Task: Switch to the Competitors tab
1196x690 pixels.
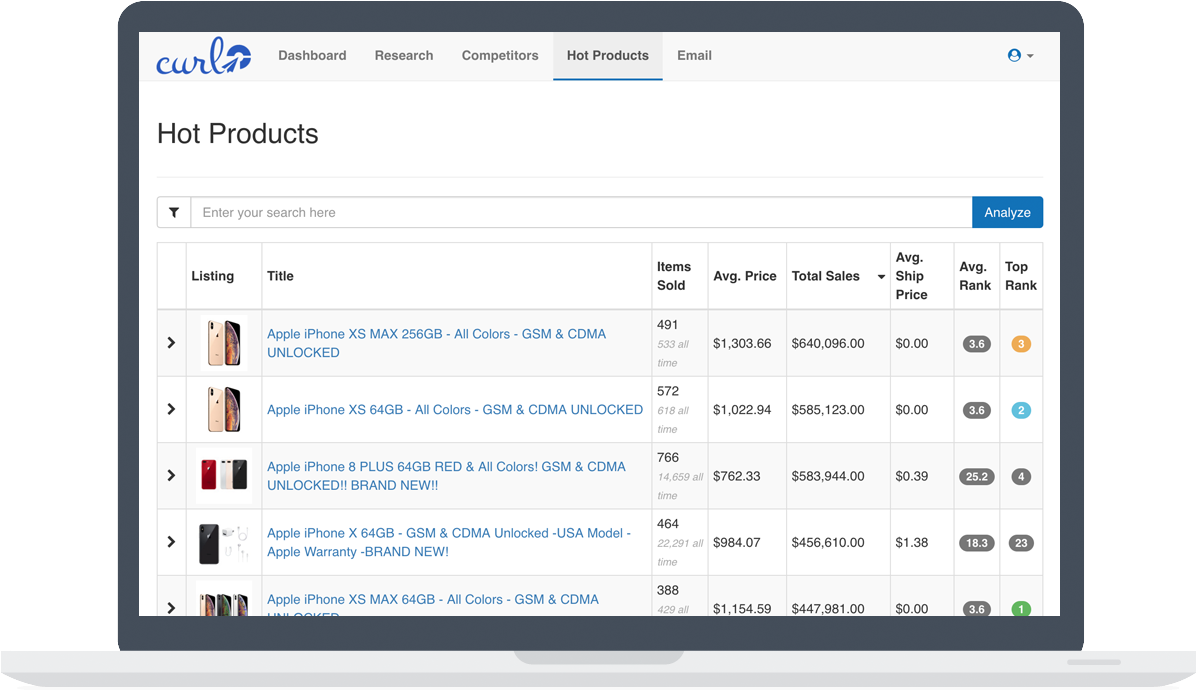Action: pyautogui.click(x=500, y=55)
